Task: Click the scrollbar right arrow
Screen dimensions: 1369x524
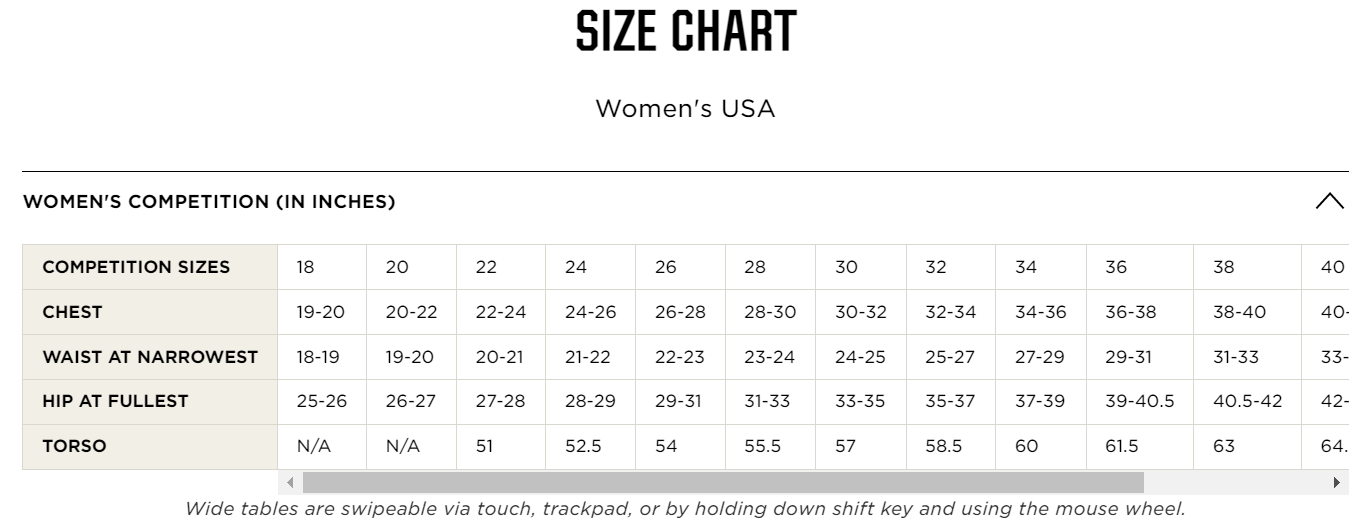Action: 1337,483
